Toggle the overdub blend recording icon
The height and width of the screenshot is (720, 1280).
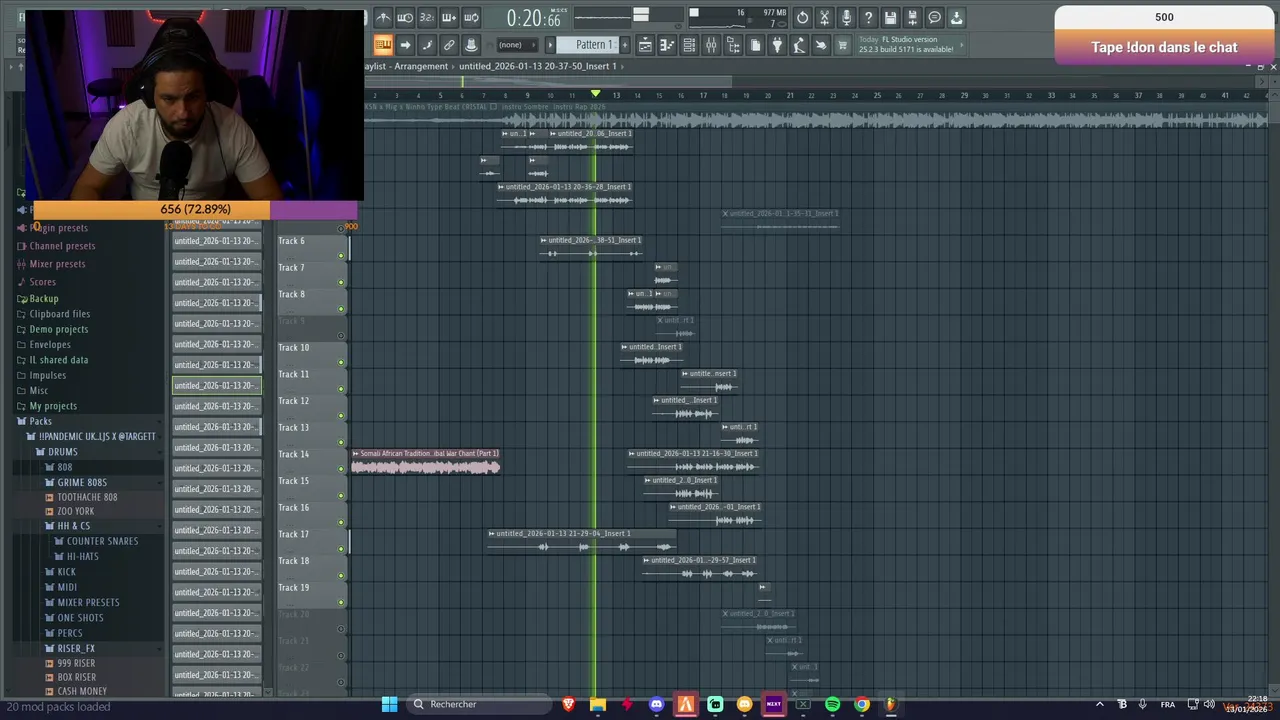click(449, 18)
